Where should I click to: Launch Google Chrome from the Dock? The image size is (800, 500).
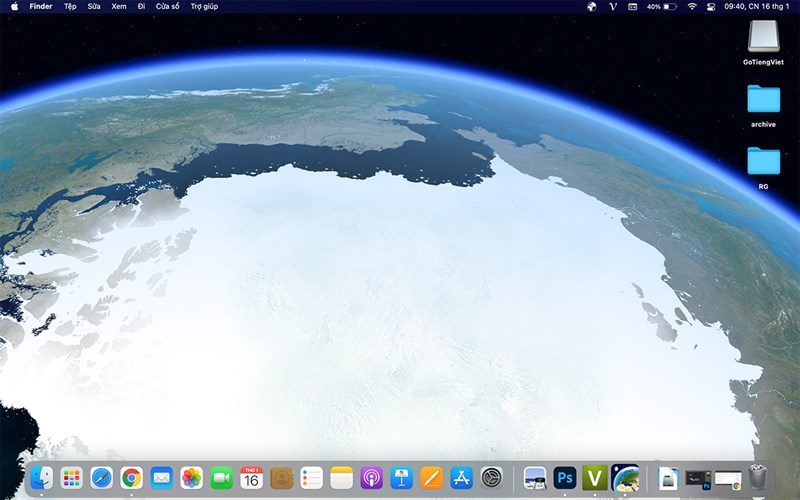[x=132, y=478]
